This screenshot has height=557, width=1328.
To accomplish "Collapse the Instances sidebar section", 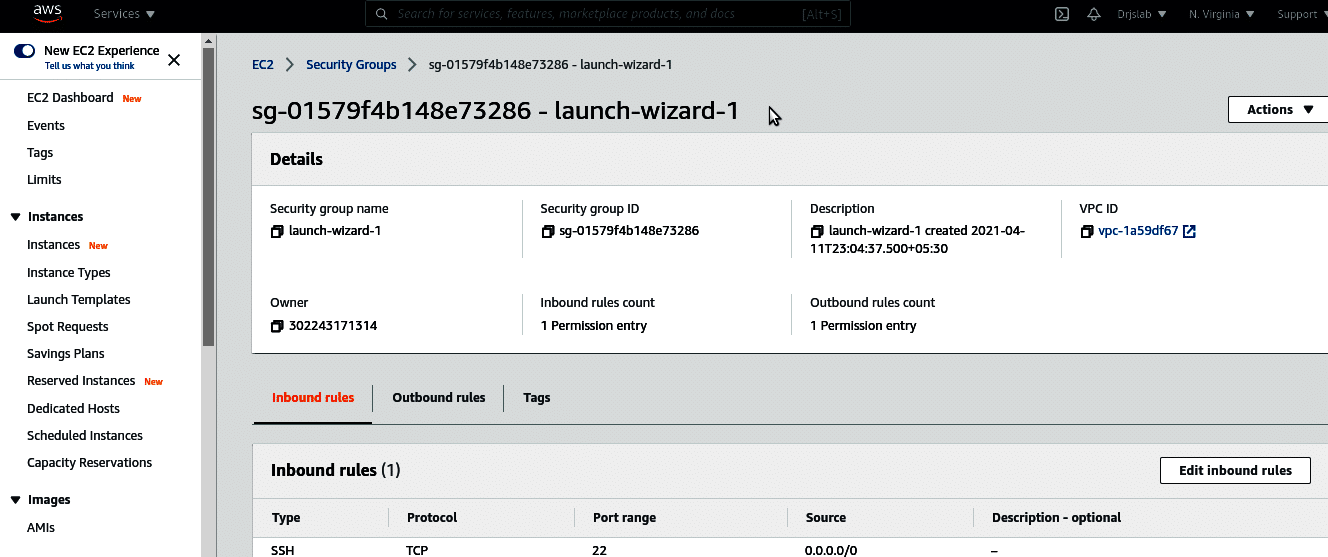I will click(15, 217).
